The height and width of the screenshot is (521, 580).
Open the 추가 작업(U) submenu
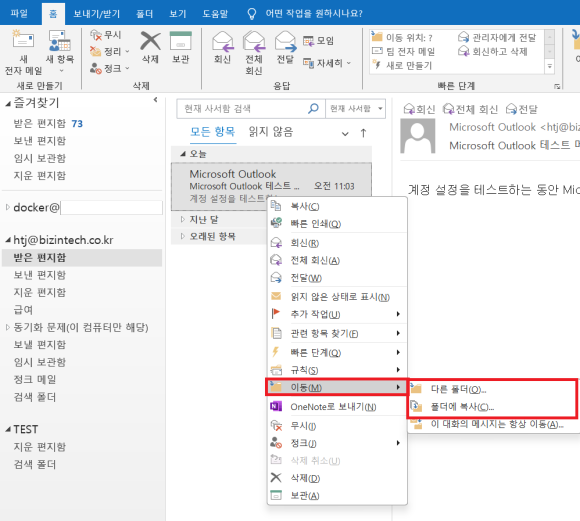point(337,314)
